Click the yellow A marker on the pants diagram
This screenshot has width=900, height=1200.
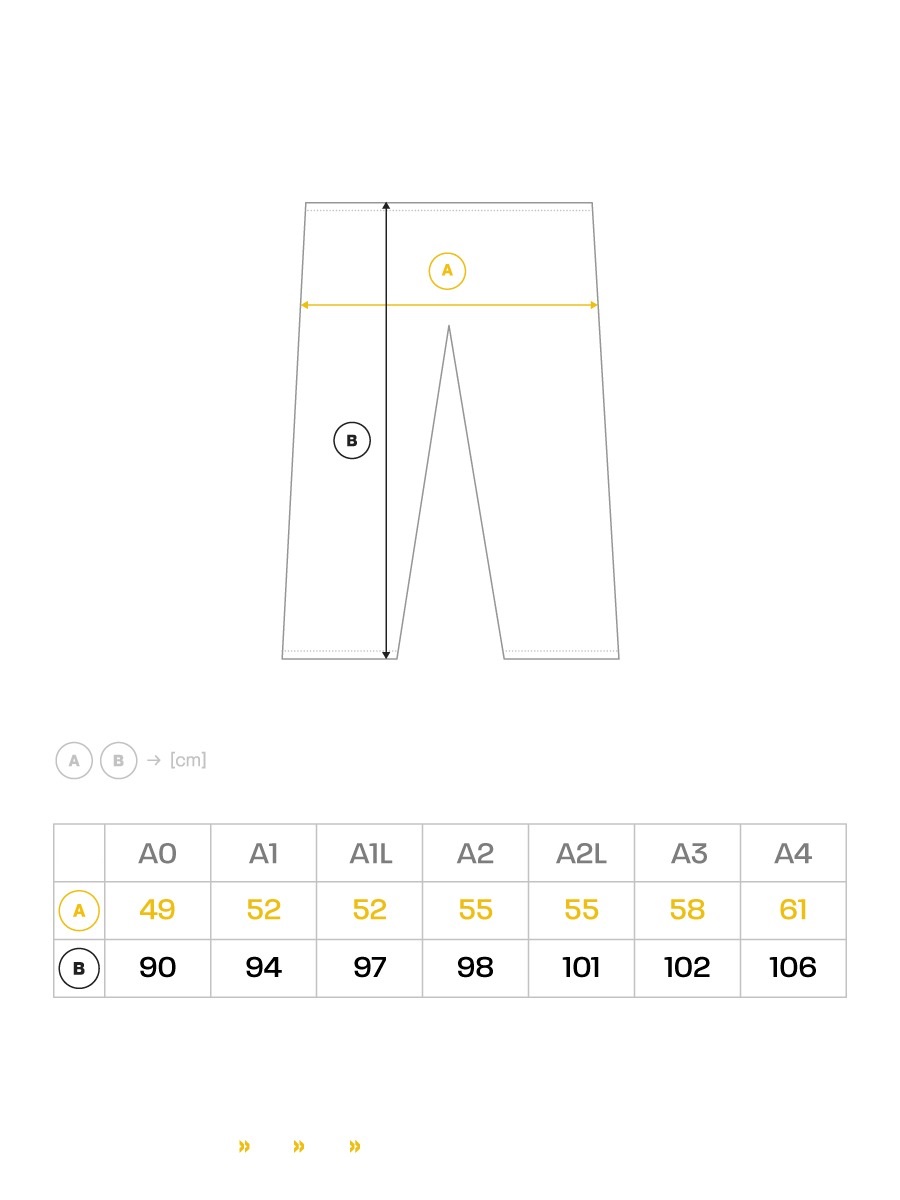447,271
